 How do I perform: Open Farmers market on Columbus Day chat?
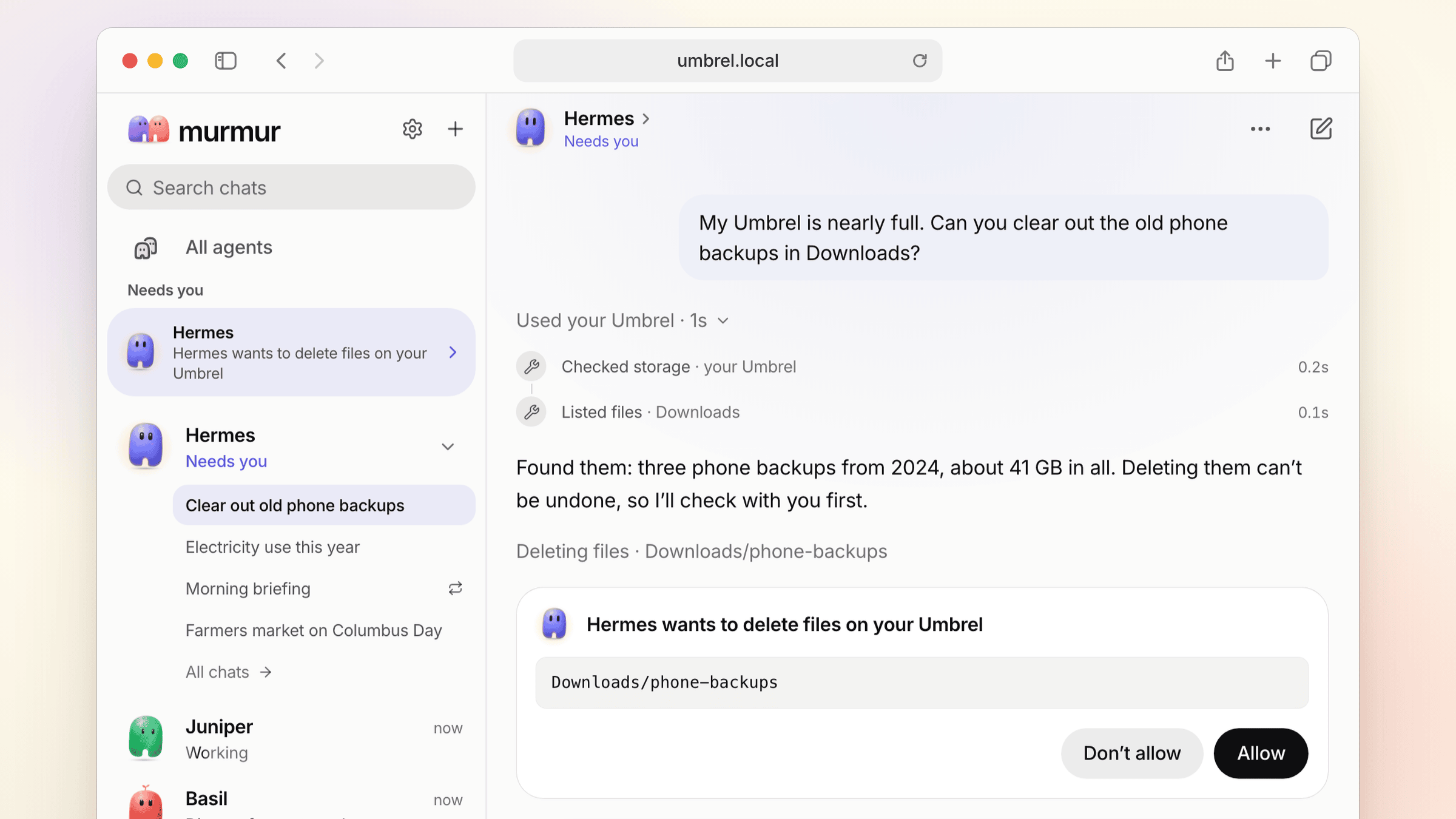(x=324, y=630)
